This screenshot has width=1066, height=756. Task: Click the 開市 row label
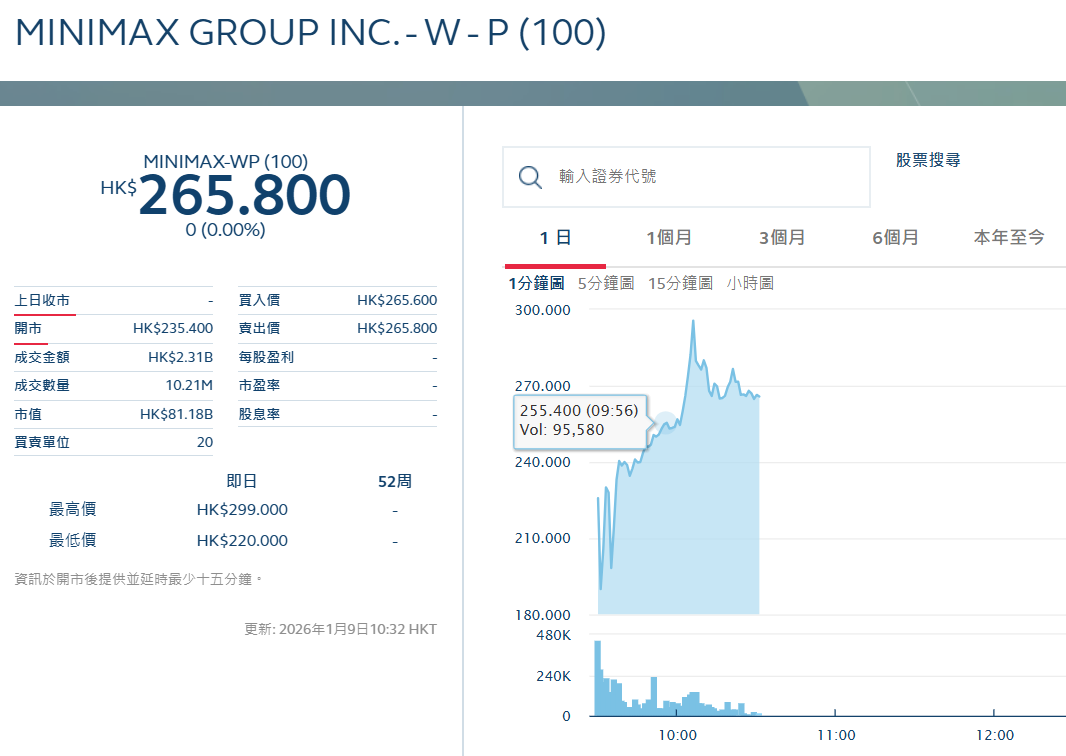(x=28, y=328)
